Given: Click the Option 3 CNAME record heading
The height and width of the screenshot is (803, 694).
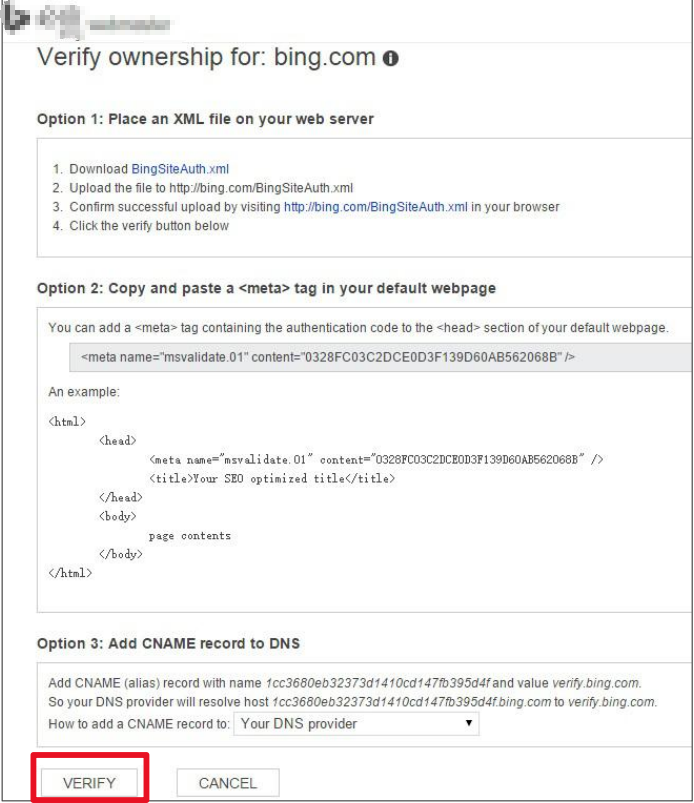Looking at the screenshot, I should click(168, 642).
